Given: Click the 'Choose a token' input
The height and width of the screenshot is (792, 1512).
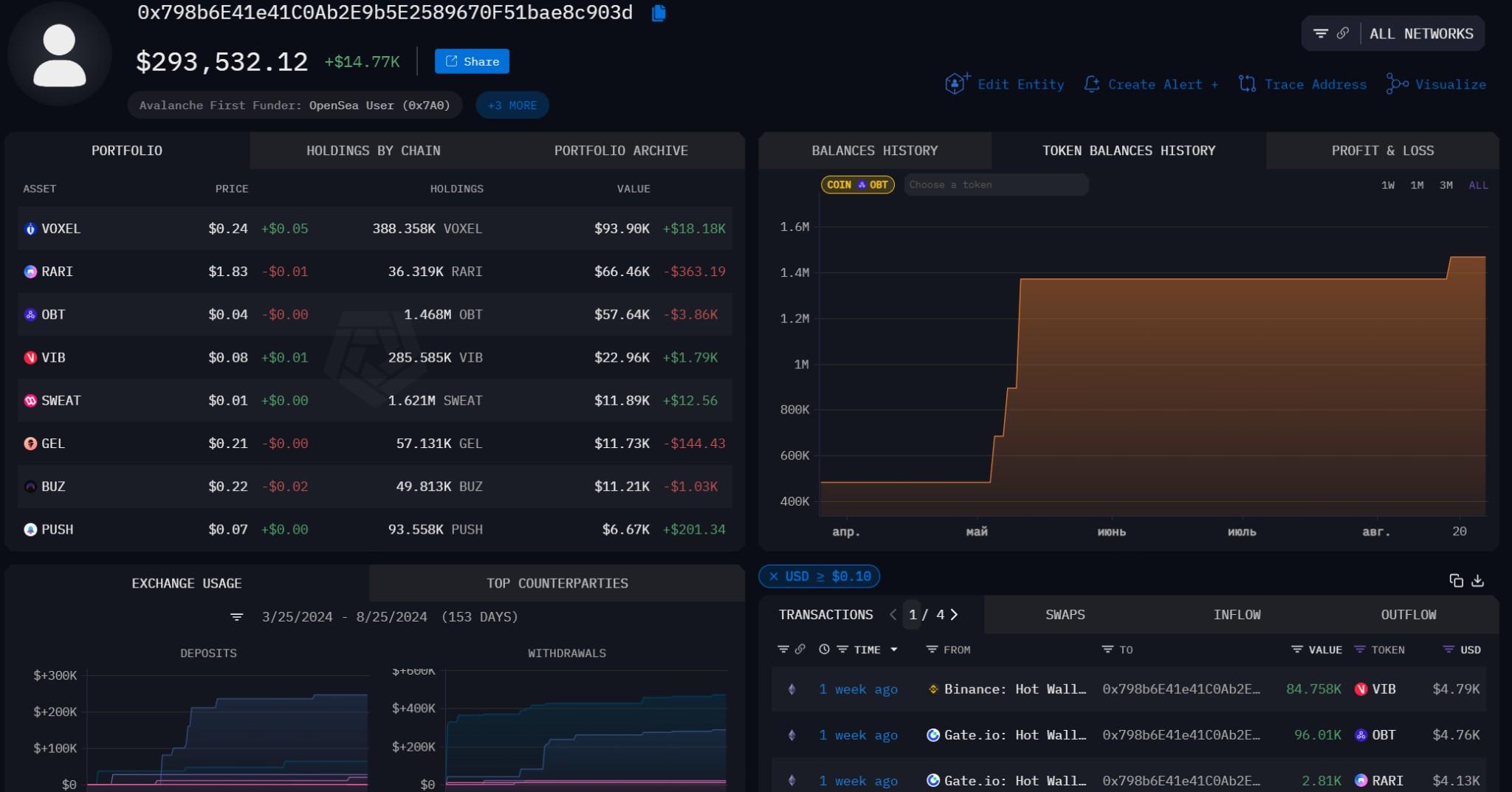Looking at the screenshot, I should (996, 185).
